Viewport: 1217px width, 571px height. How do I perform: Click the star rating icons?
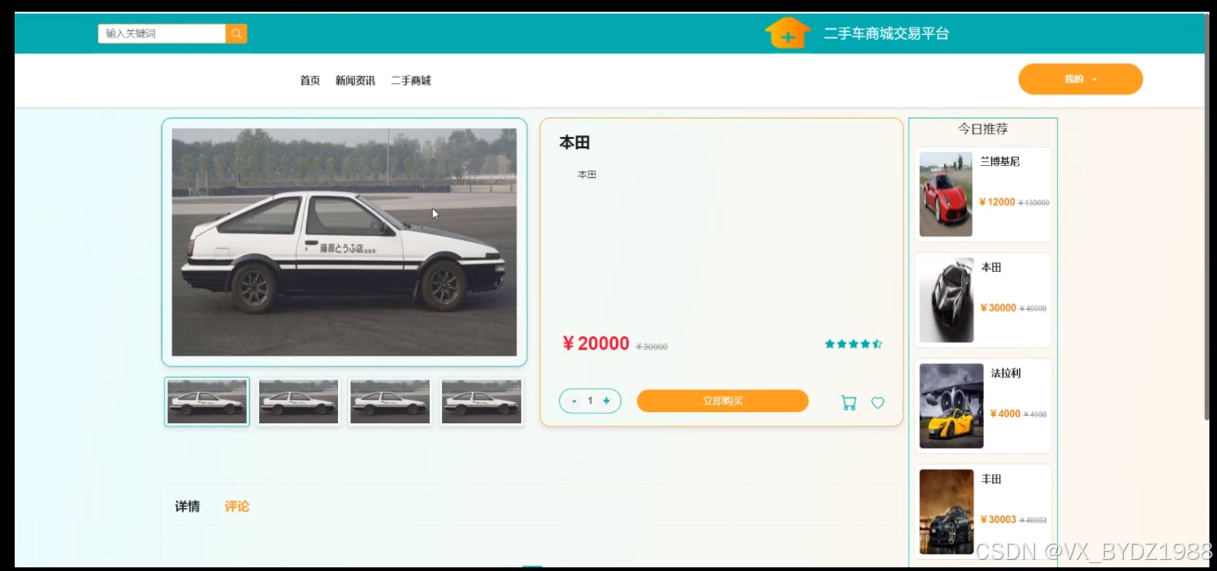click(853, 344)
